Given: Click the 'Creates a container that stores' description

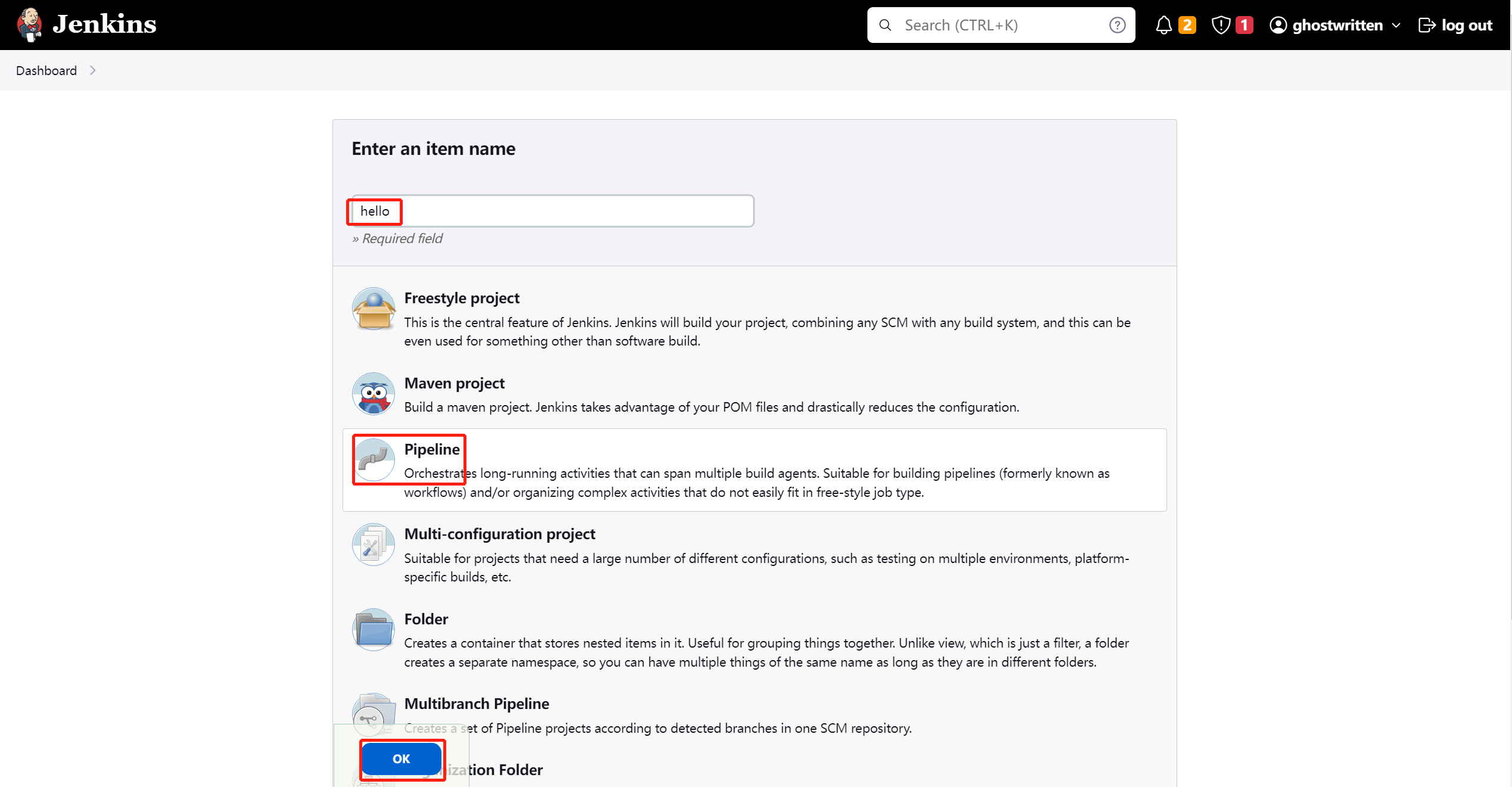Looking at the screenshot, I should (767, 652).
